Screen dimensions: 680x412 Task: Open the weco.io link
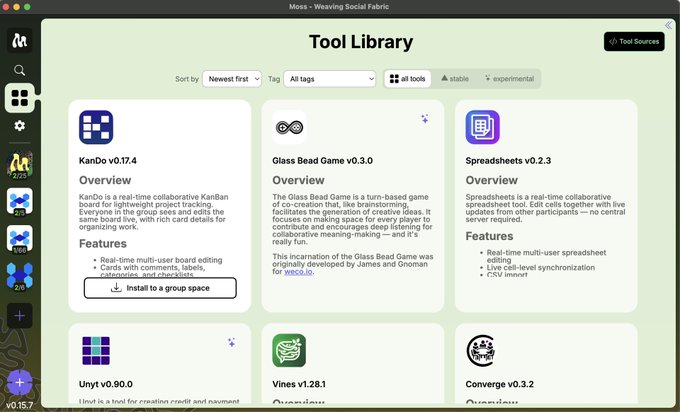click(298, 271)
